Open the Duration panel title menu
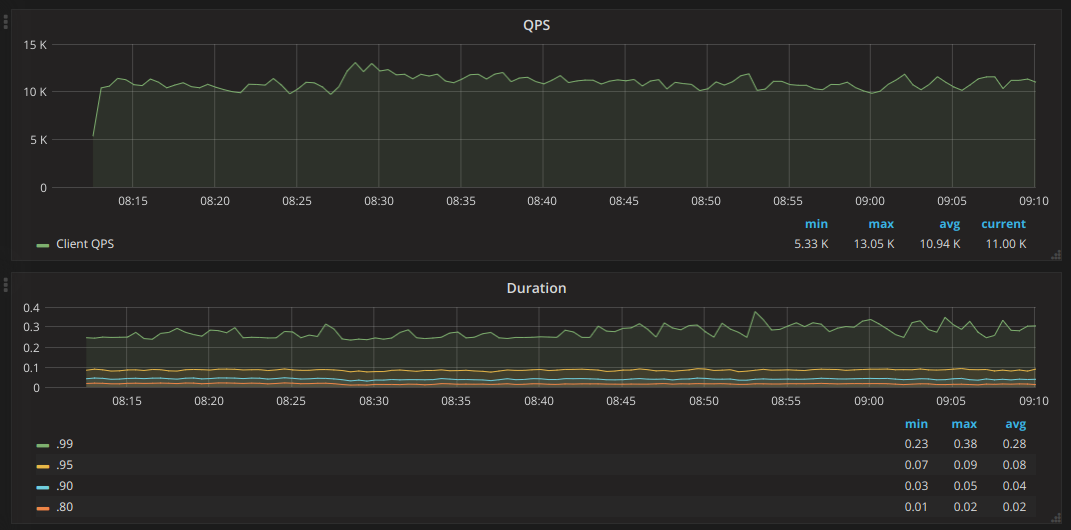Viewport: 1071px width, 530px height. click(536, 288)
